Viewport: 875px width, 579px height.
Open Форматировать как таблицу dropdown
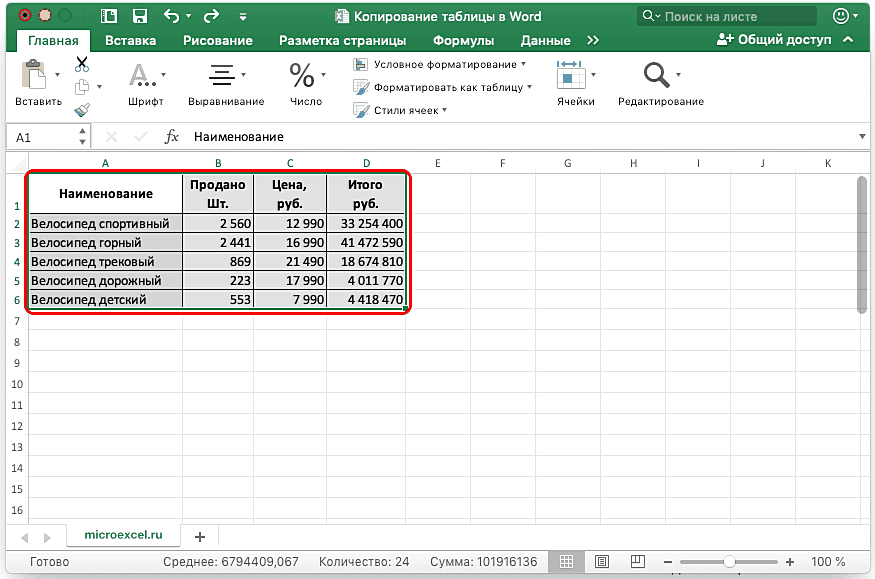443,88
